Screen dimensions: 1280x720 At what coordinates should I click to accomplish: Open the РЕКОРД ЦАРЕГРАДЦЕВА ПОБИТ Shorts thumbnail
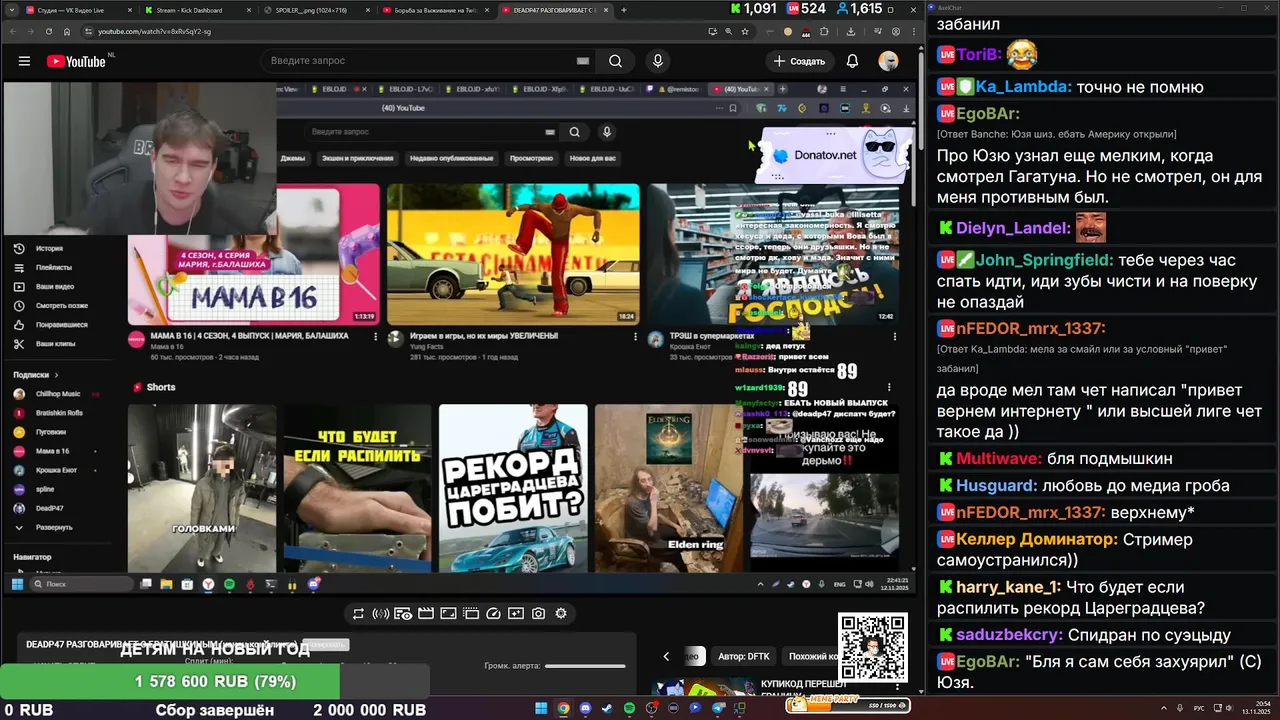[x=513, y=488]
